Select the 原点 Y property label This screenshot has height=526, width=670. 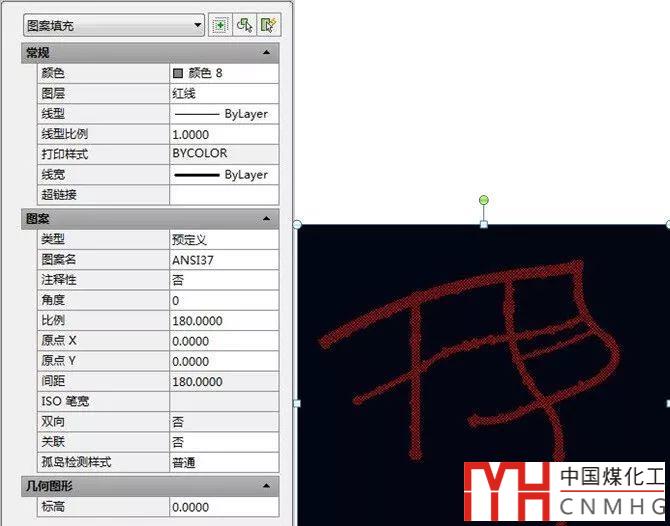[x=59, y=361]
